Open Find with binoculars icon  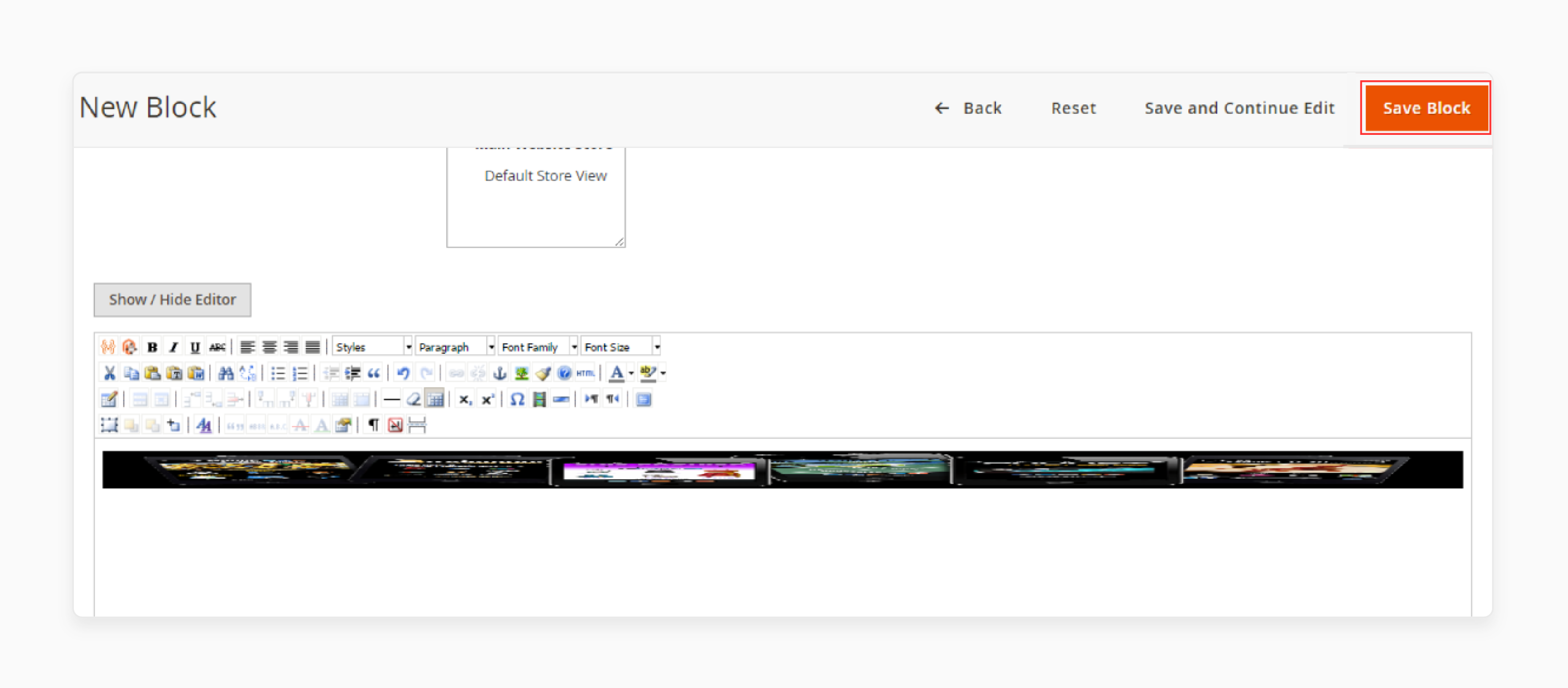pyautogui.click(x=226, y=372)
